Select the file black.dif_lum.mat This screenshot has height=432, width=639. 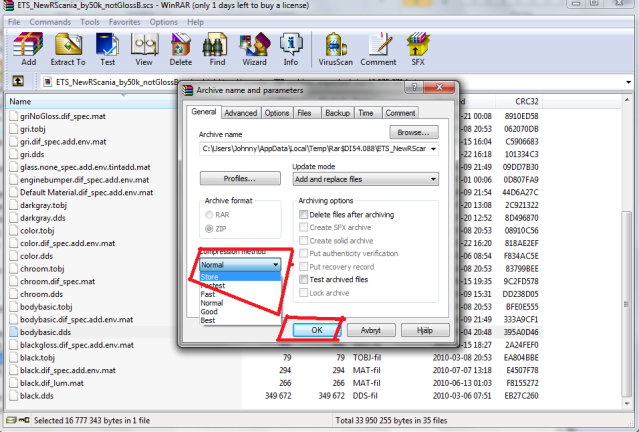(x=52, y=383)
